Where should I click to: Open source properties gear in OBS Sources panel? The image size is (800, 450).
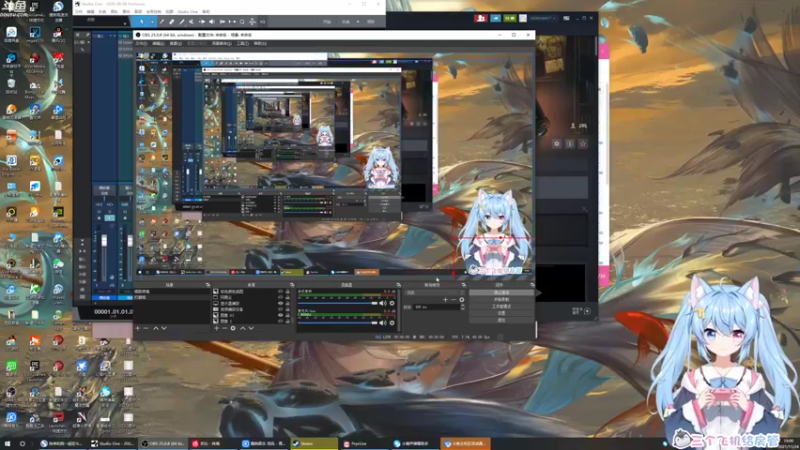coord(233,328)
